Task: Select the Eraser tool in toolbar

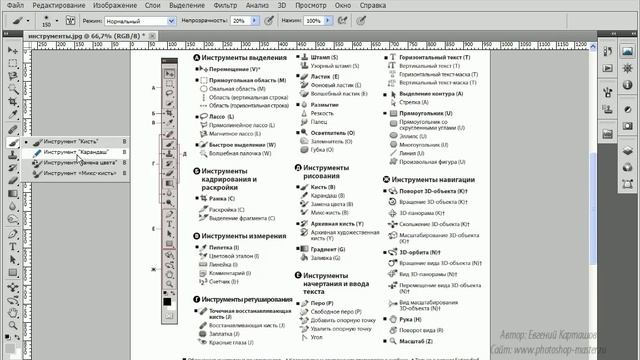Action: [13, 180]
